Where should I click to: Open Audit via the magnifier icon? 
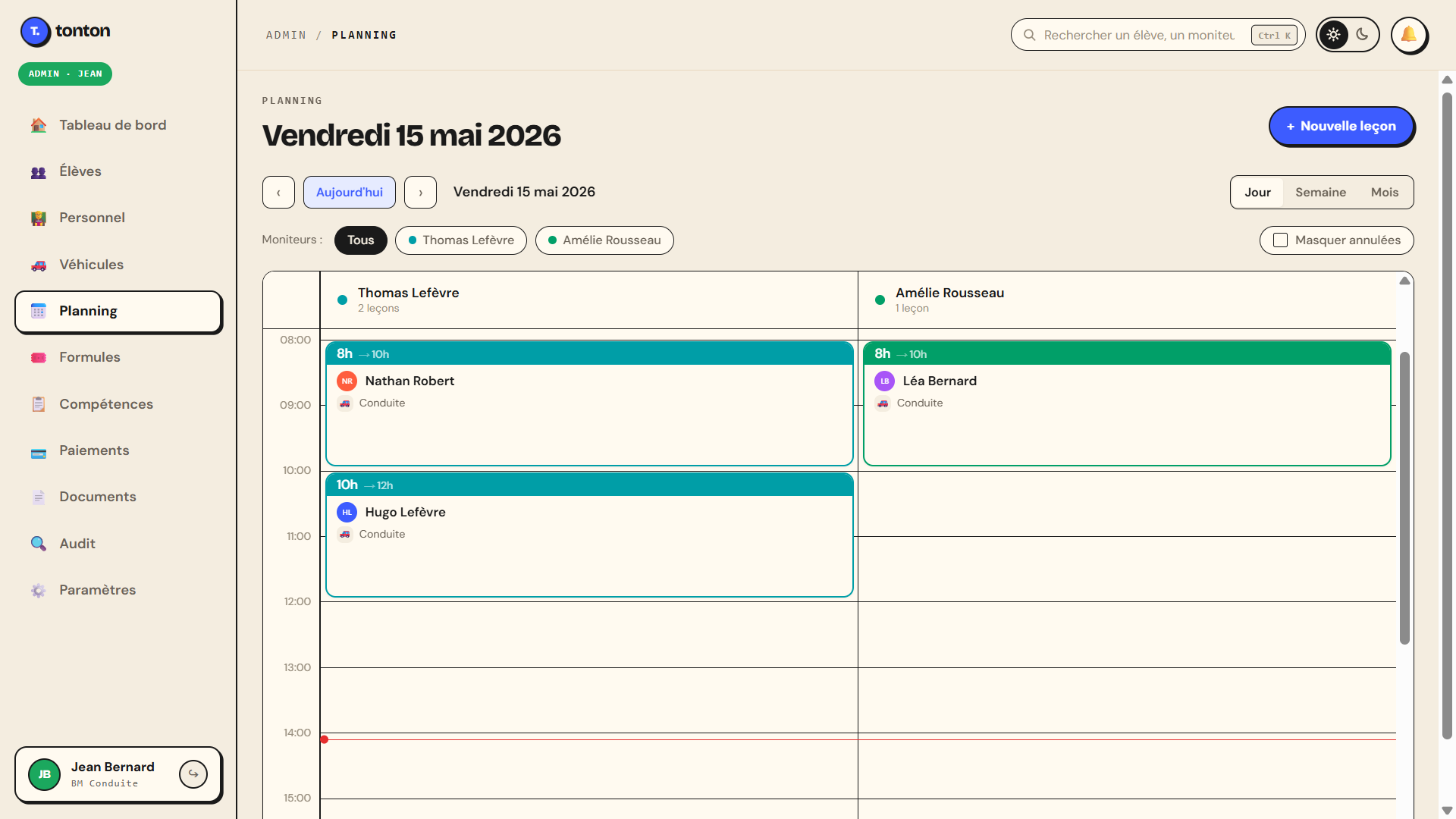pos(39,544)
